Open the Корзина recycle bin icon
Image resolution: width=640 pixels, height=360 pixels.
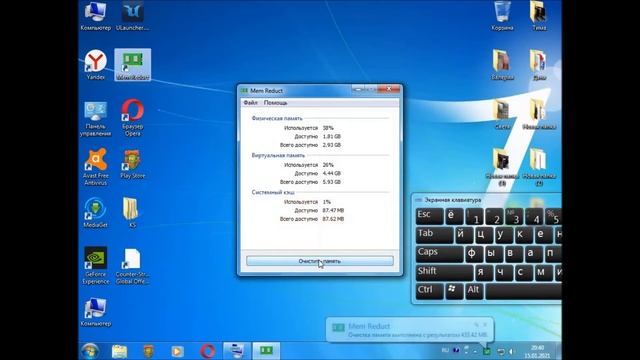coord(502,16)
